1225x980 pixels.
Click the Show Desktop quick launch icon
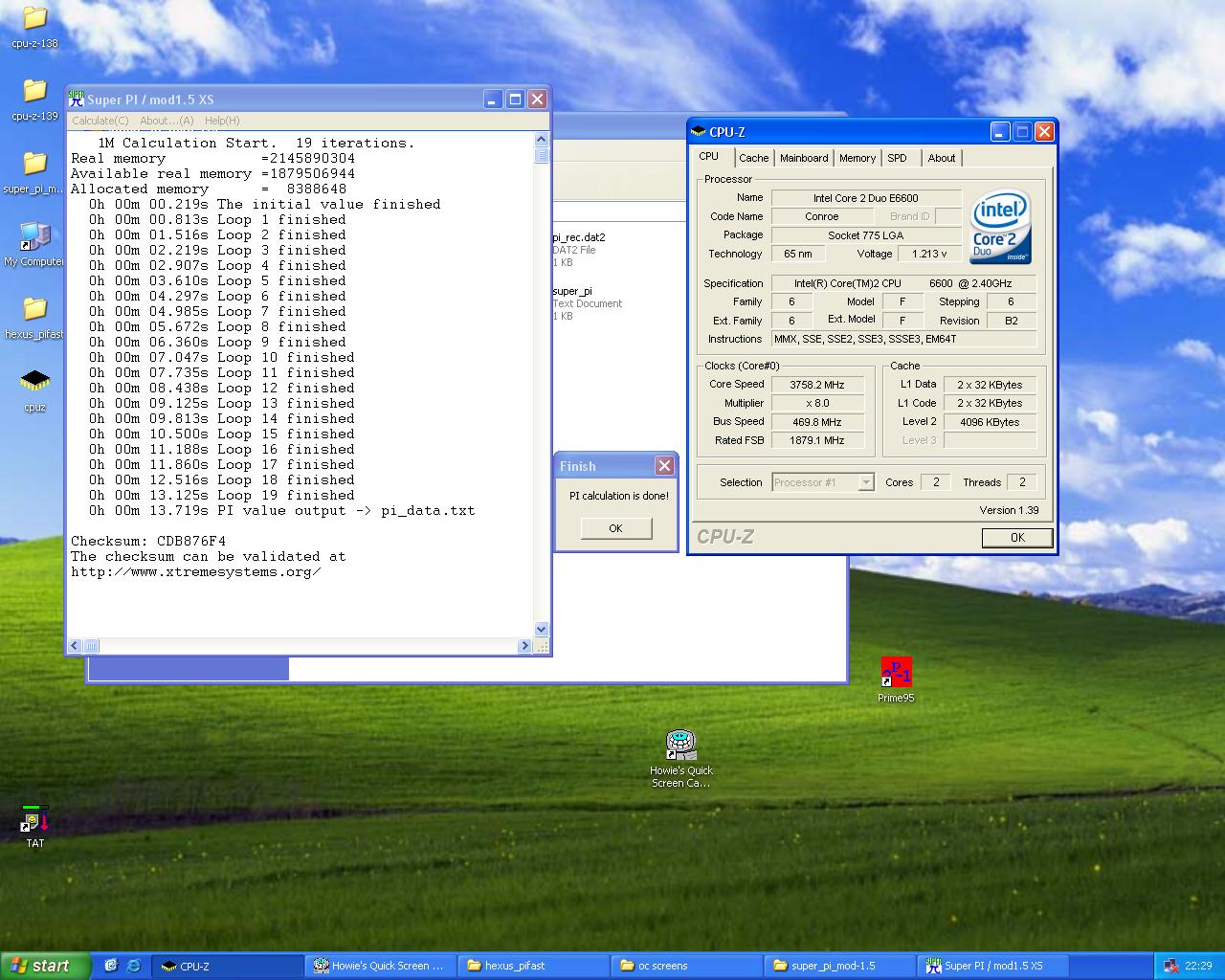tap(110, 966)
